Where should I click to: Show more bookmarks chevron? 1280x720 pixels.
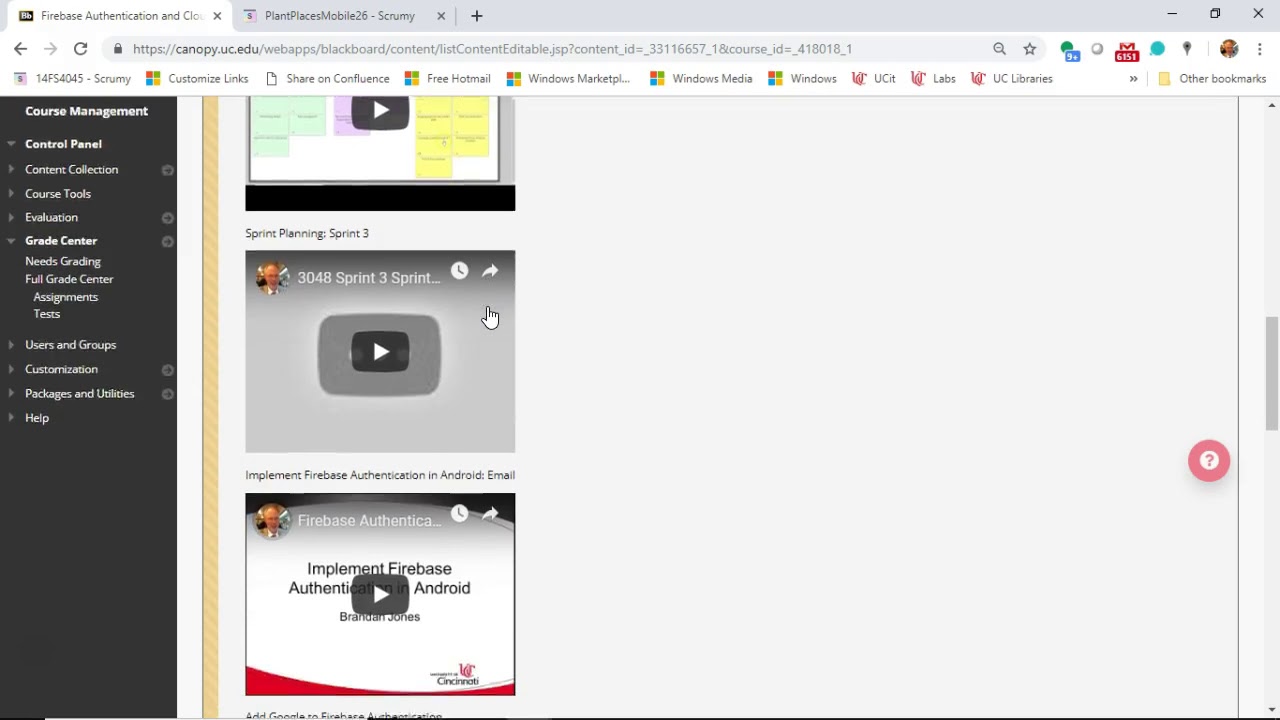[1133, 78]
